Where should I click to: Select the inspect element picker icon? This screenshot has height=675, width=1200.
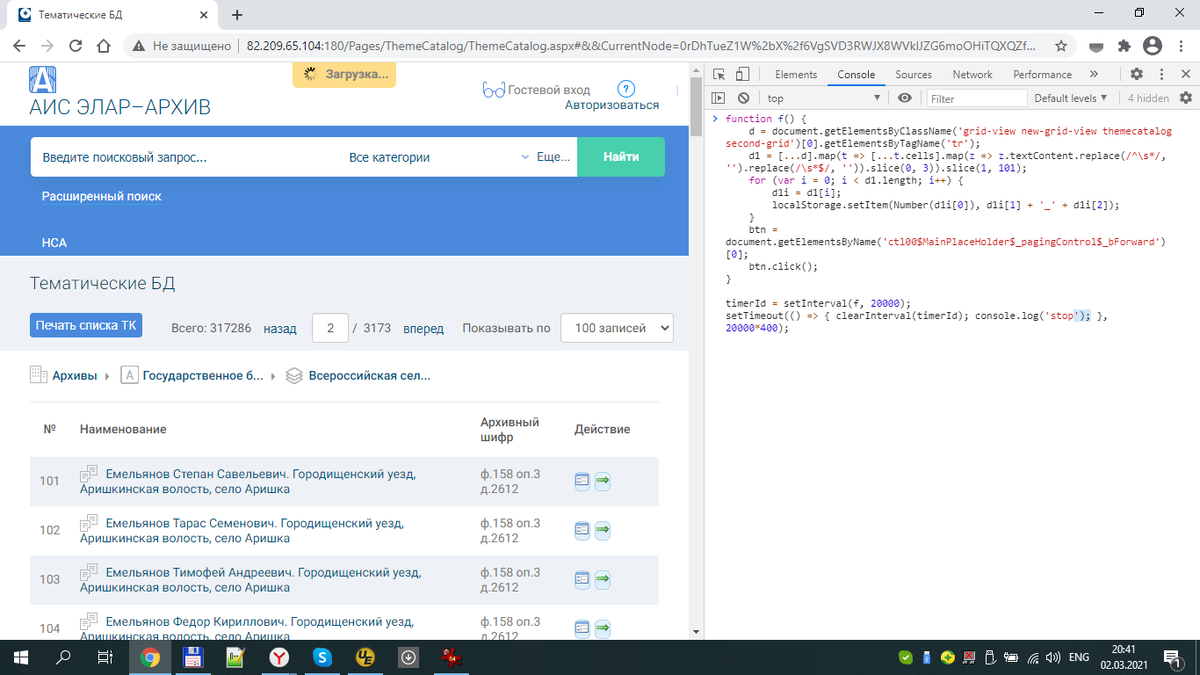coord(719,74)
